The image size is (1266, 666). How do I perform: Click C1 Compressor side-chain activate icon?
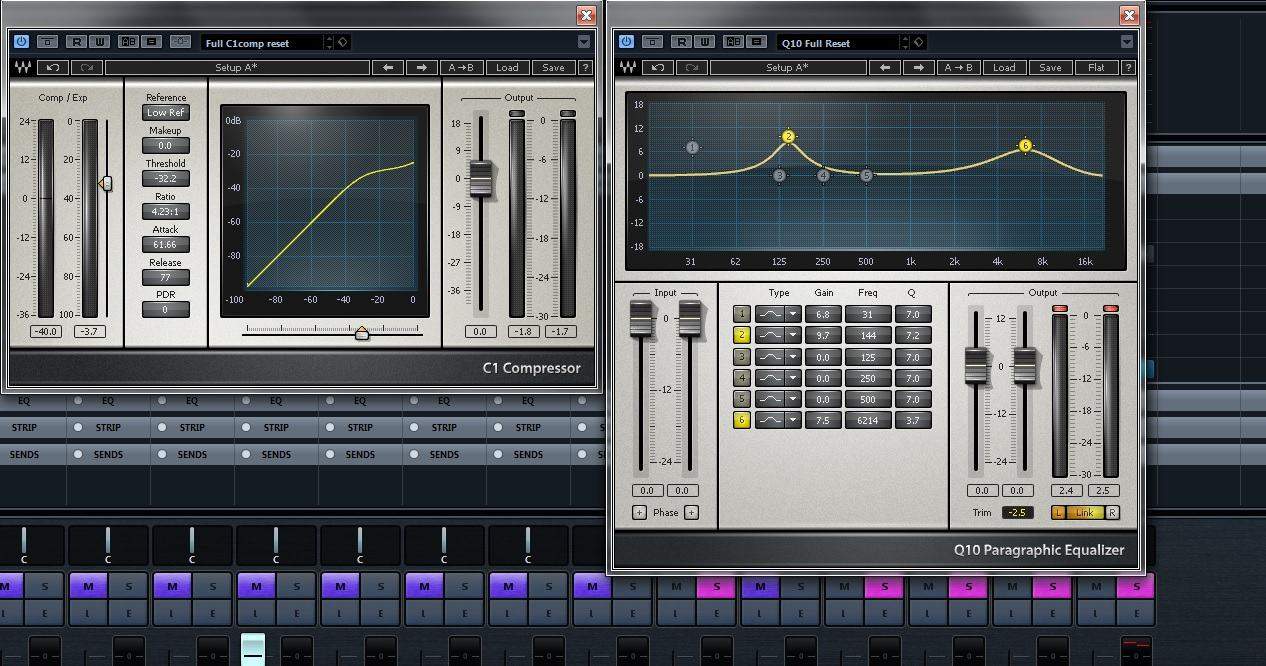(x=180, y=42)
